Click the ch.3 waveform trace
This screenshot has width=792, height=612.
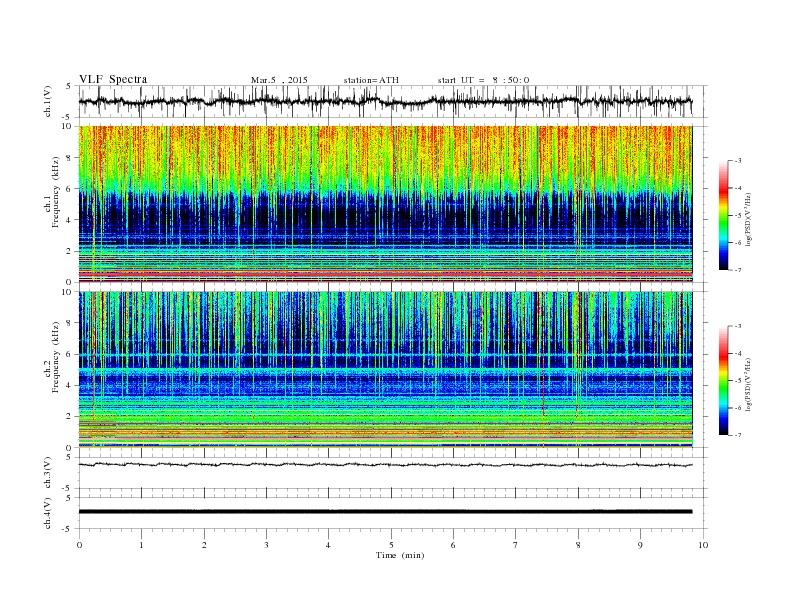click(x=385, y=465)
